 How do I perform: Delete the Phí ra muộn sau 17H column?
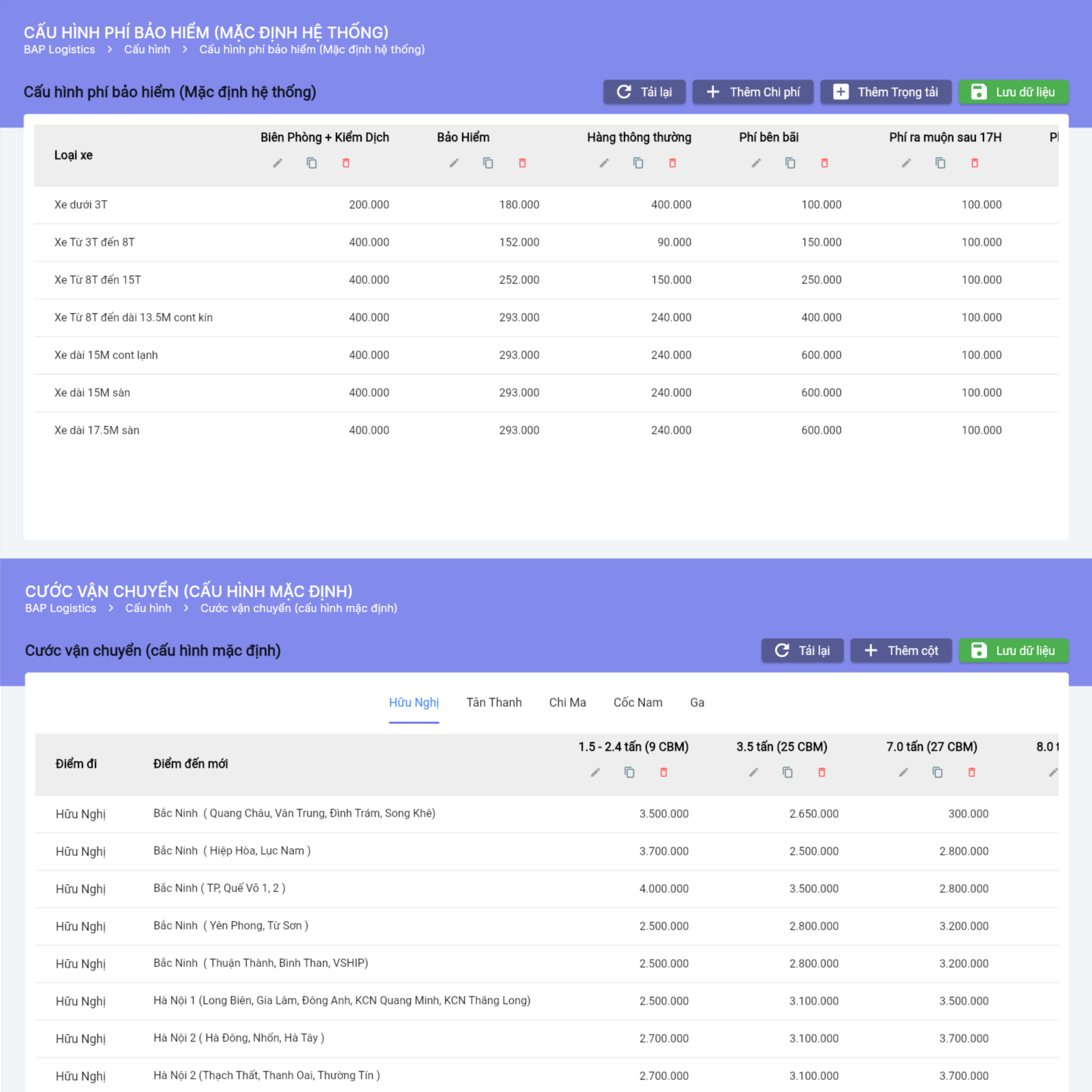pyautogui.click(x=974, y=163)
